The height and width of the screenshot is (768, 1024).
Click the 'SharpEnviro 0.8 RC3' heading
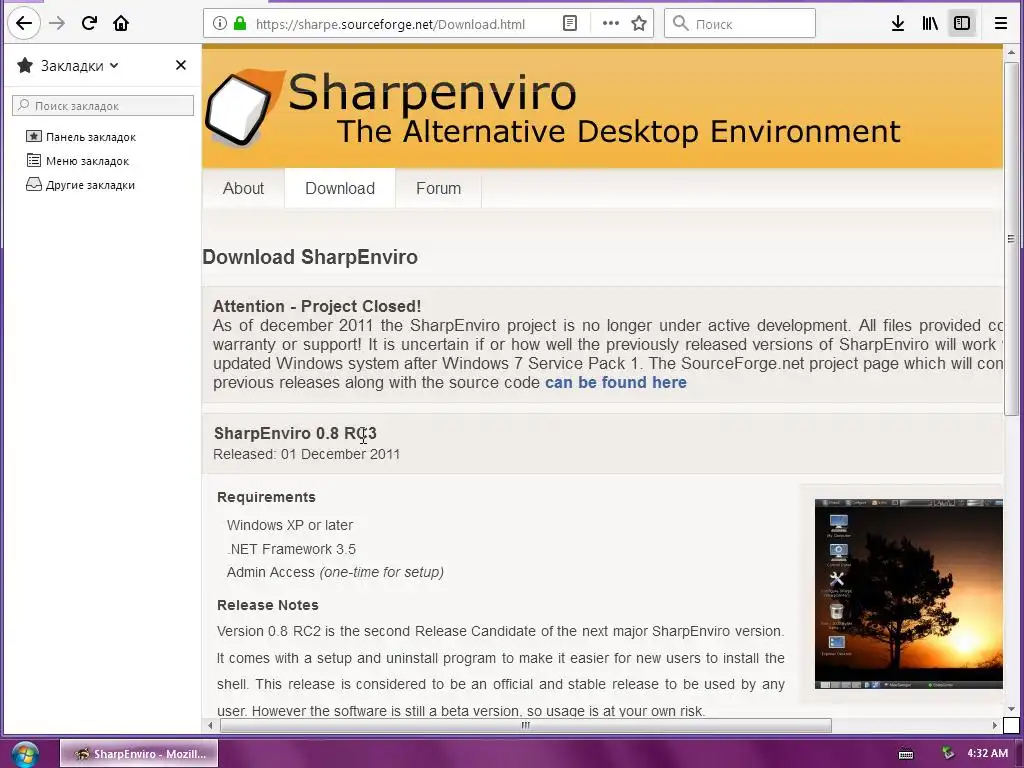pos(295,433)
